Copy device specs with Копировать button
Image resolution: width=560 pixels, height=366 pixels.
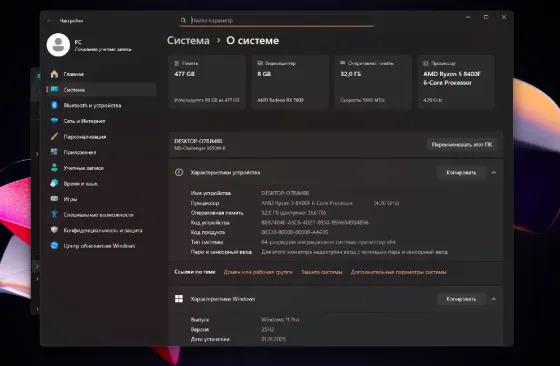coord(461,172)
